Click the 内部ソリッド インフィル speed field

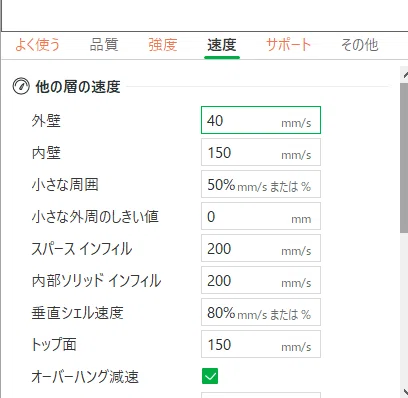[x=261, y=280]
